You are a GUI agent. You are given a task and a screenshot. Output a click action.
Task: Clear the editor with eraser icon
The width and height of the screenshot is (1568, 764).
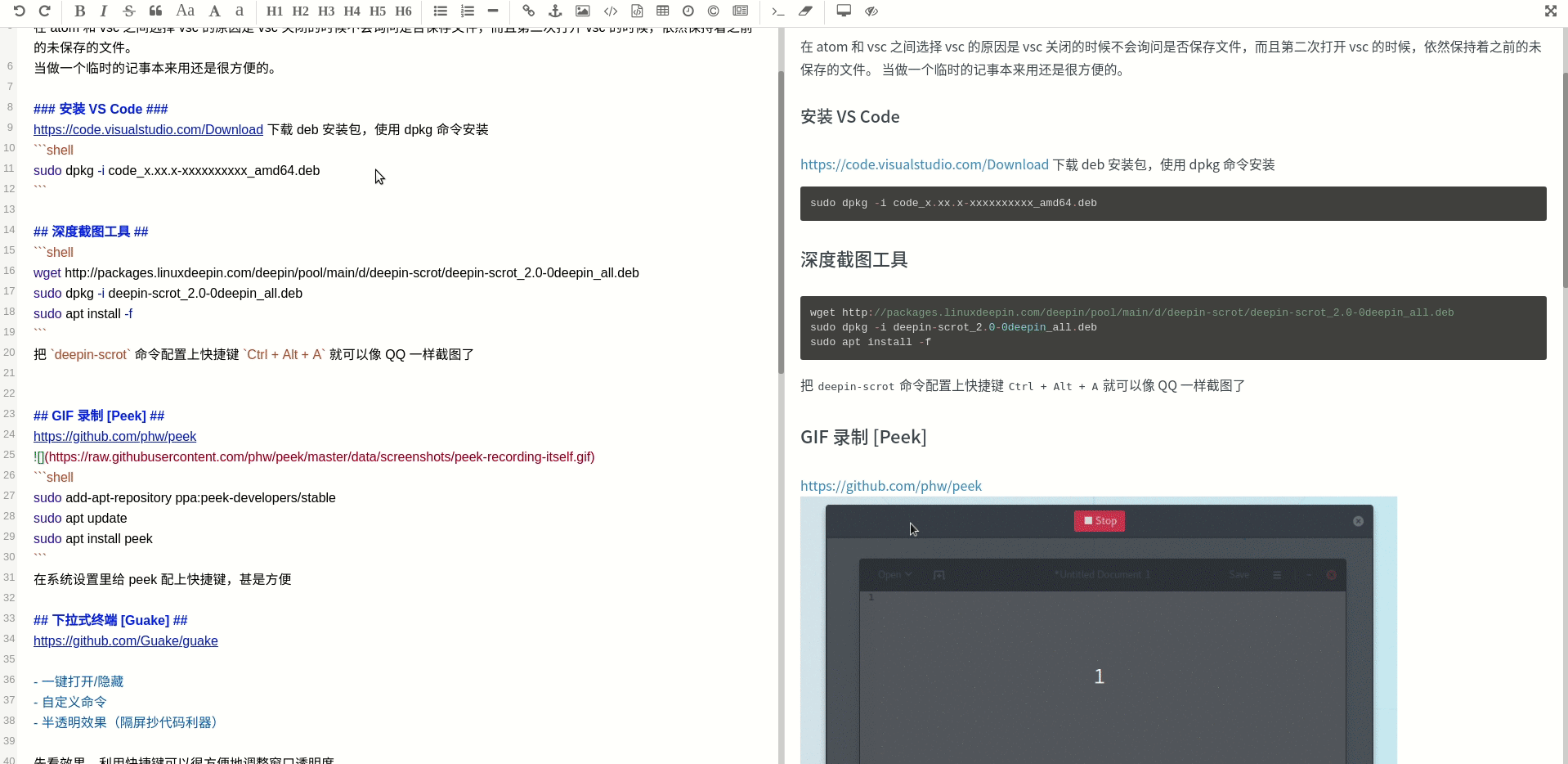(805, 11)
